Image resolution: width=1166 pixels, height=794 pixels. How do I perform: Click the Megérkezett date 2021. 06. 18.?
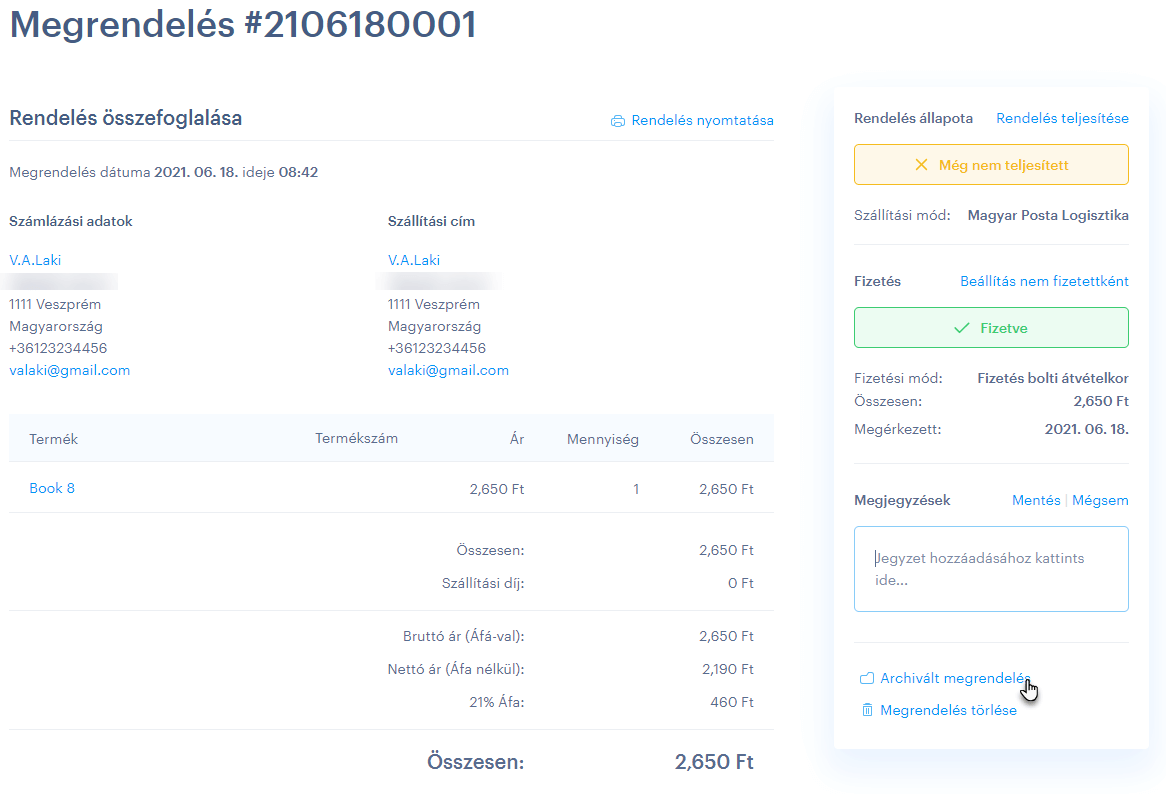coord(1086,429)
